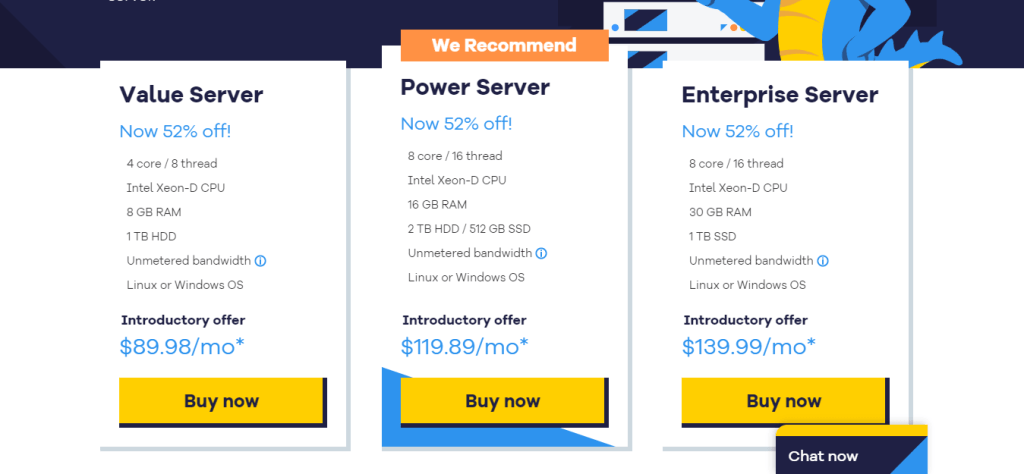The height and width of the screenshot is (474, 1024).
Task: Click the $119.89/mo introductory price
Action: pos(464,347)
